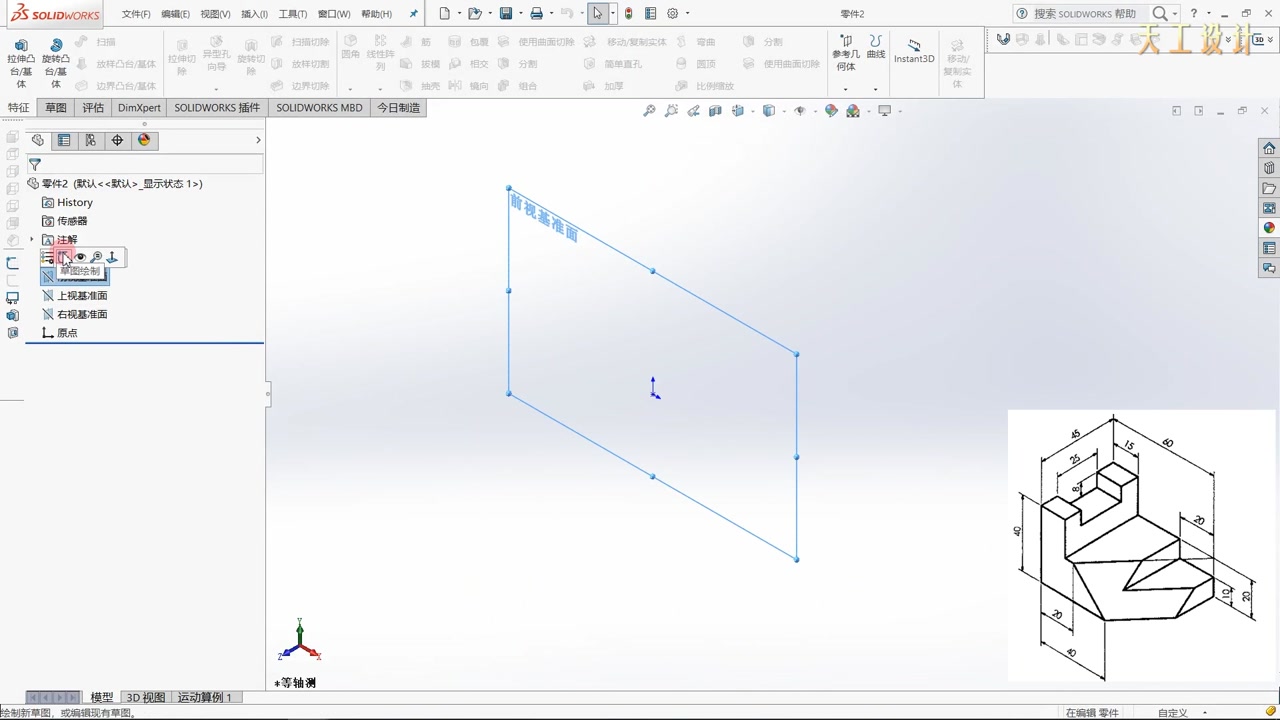This screenshot has width=1280, height=720.
Task: Open the FeatureManager design tree tab
Action: (38, 140)
